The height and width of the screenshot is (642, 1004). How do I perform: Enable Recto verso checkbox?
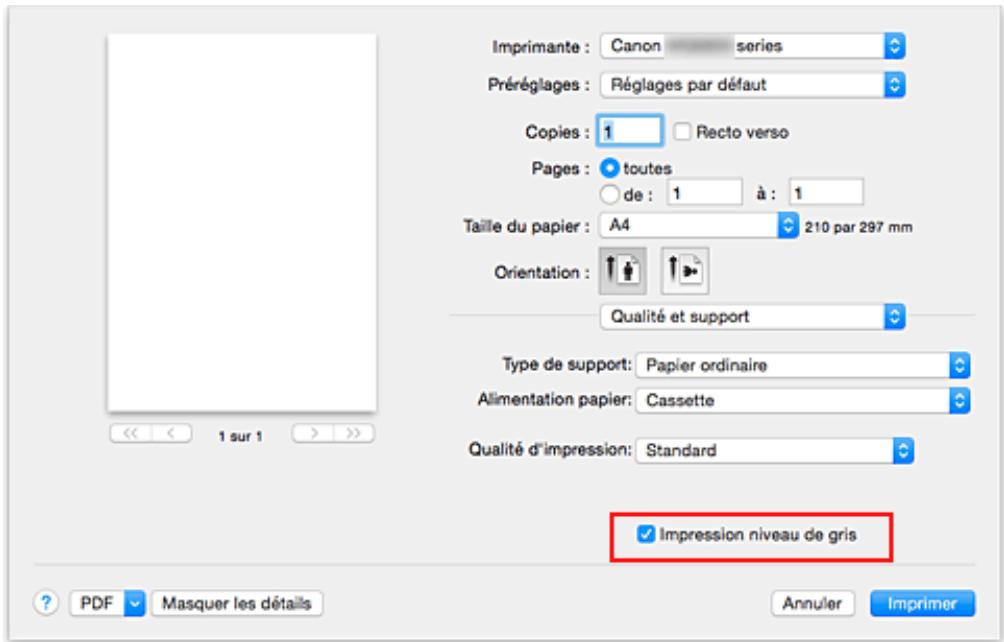pyautogui.click(x=683, y=132)
